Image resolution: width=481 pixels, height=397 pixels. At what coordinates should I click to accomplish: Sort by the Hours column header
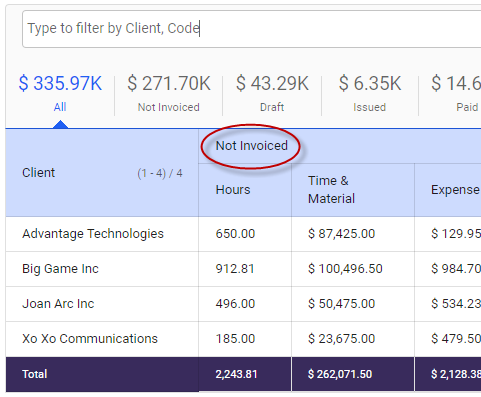point(233,190)
